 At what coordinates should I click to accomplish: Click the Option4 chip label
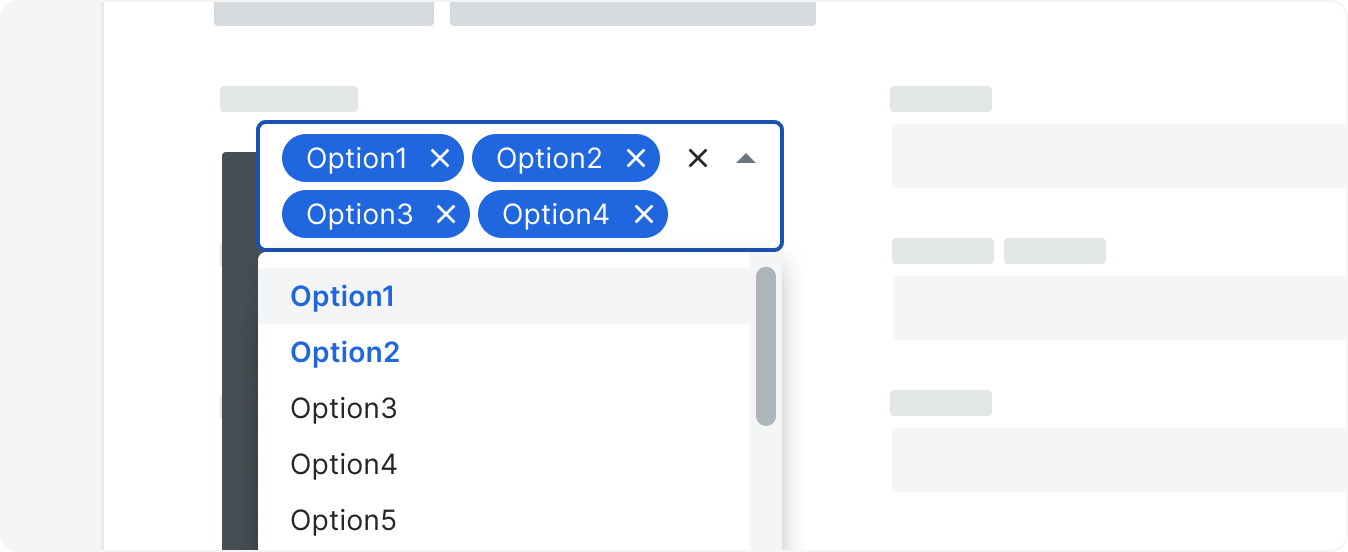(555, 214)
